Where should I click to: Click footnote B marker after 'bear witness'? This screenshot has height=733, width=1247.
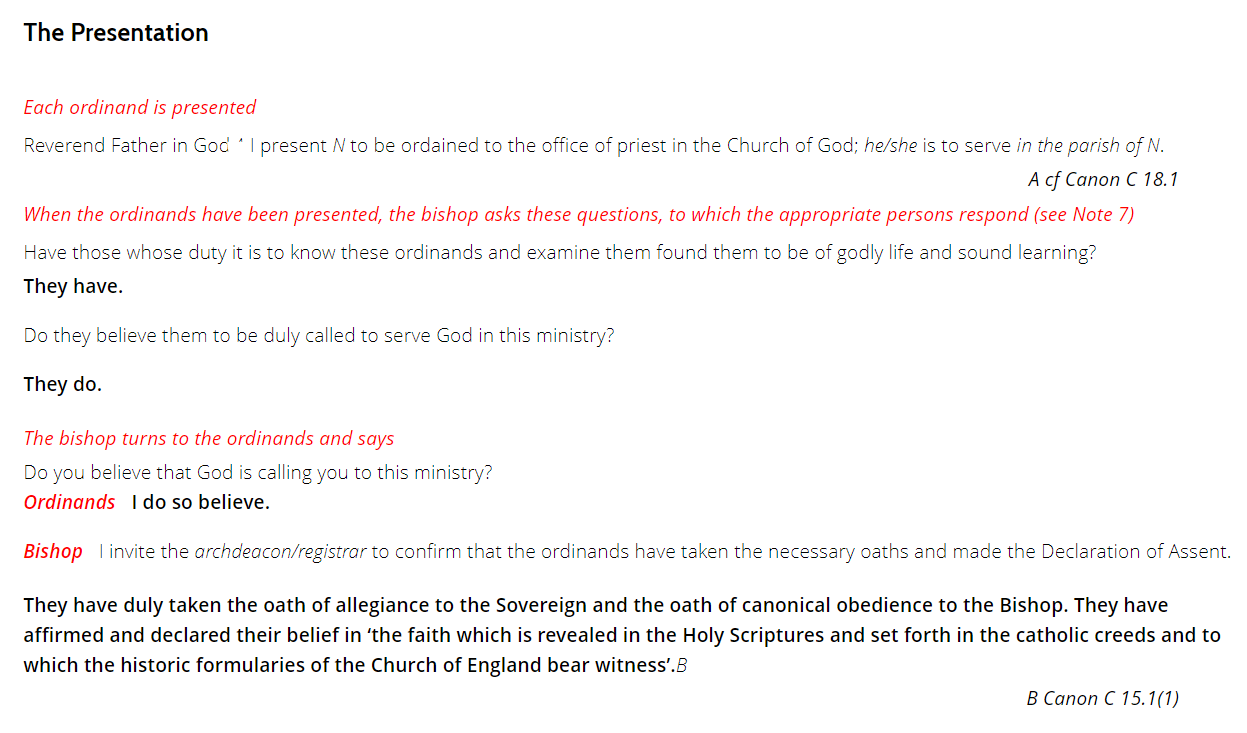682,666
